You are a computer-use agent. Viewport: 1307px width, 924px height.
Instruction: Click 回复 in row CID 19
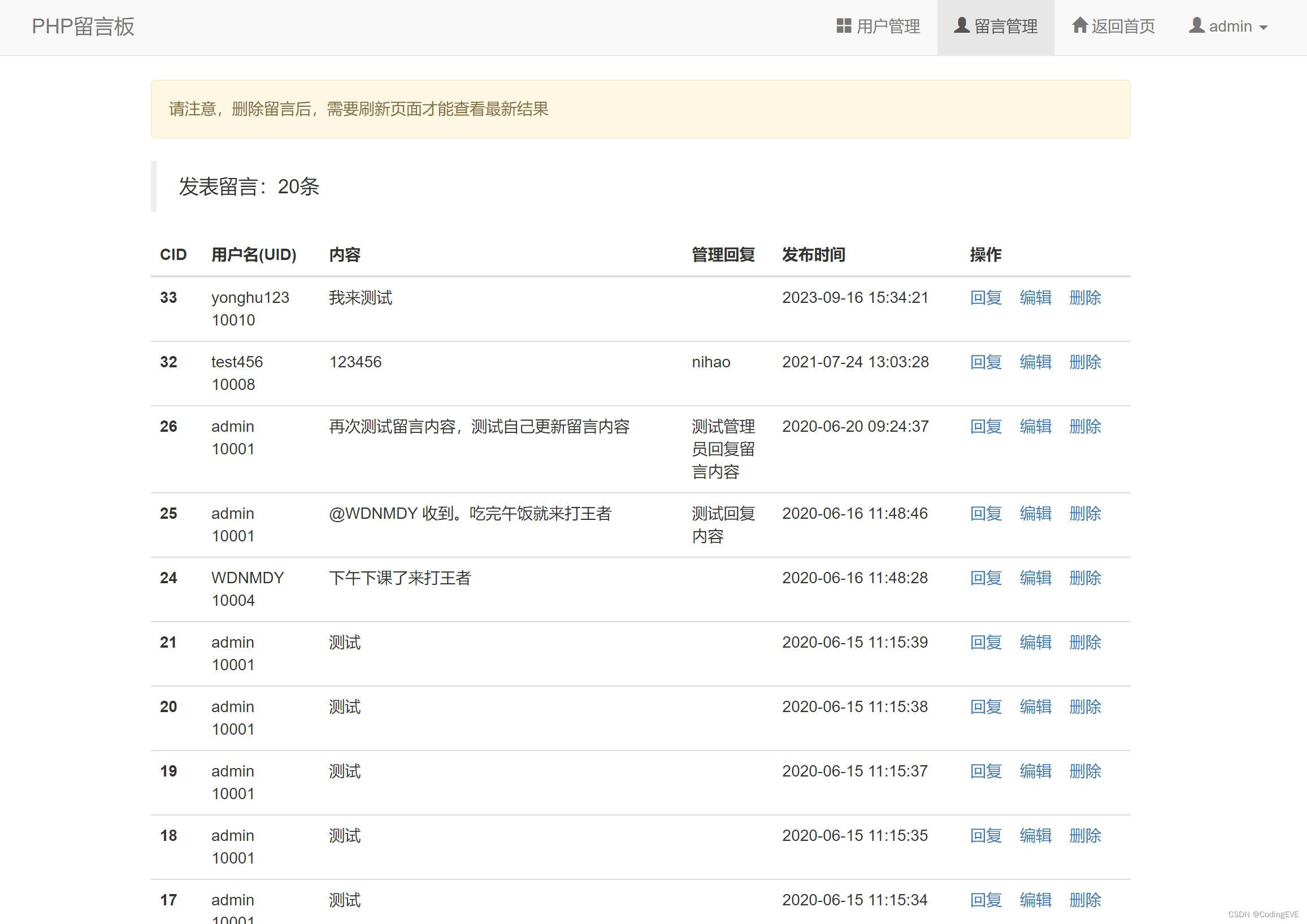(x=986, y=770)
